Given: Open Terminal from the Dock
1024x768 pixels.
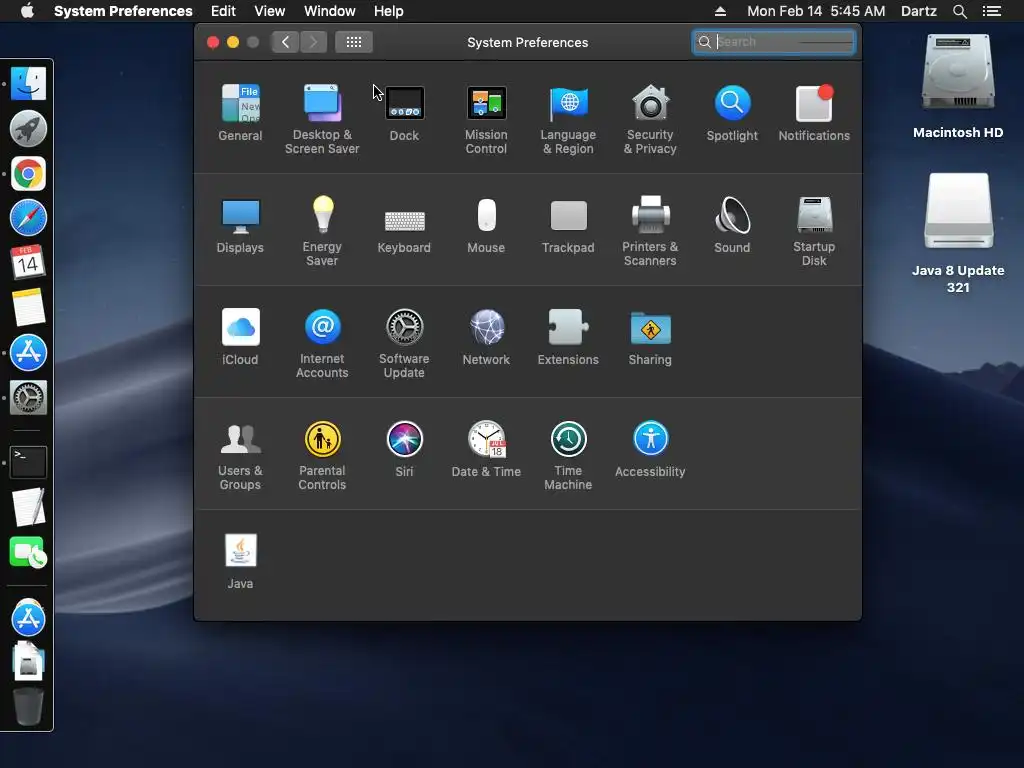Looking at the screenshot, I should pos(28,462).
